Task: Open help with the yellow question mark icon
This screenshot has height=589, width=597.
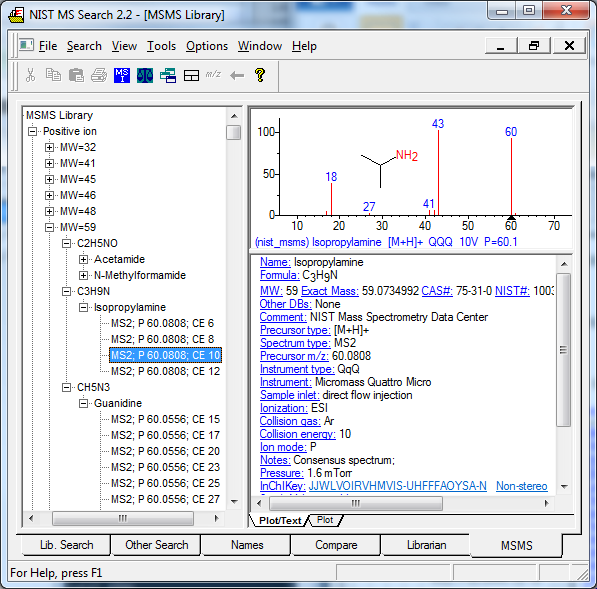Action: click(260, 75)
